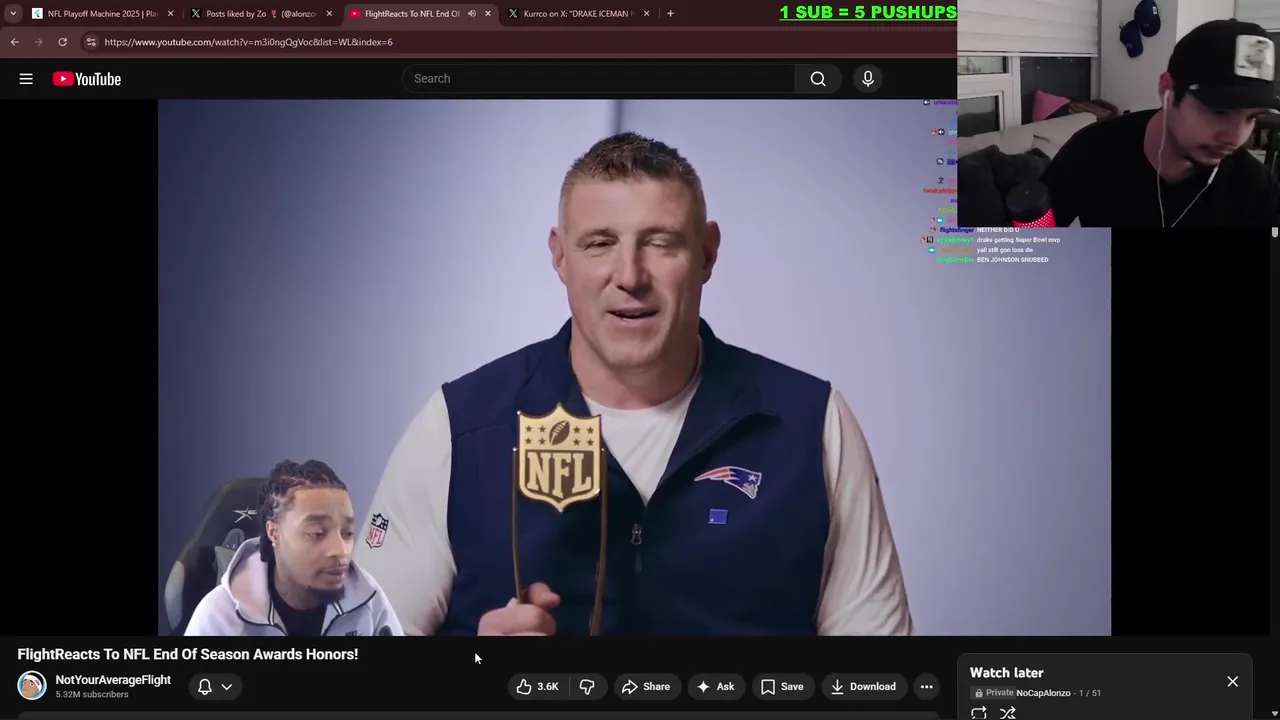This screenshot has width=1280, height=720.
Task: Close the Watch later playlist panel
Action: pyautogui.click(x=1233, y=682)
